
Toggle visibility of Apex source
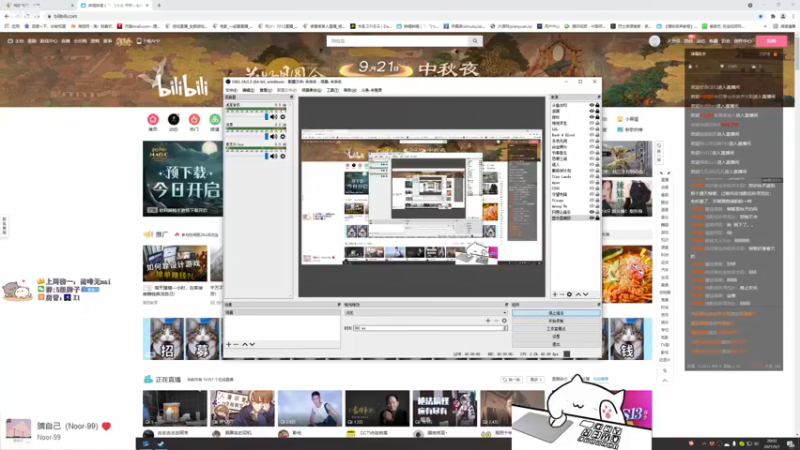coord(592,182)
